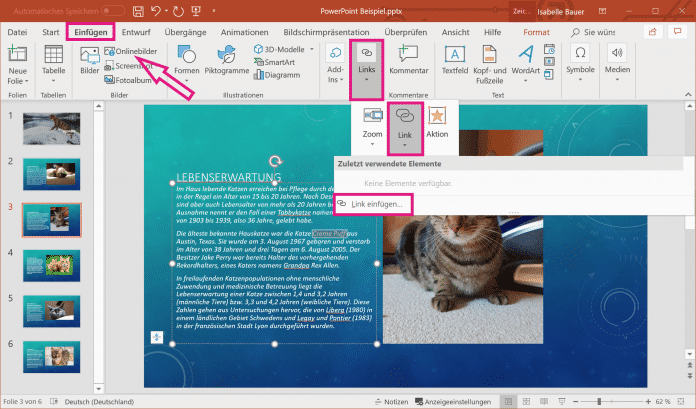Choose the Aktion star icon

point(437,123)
